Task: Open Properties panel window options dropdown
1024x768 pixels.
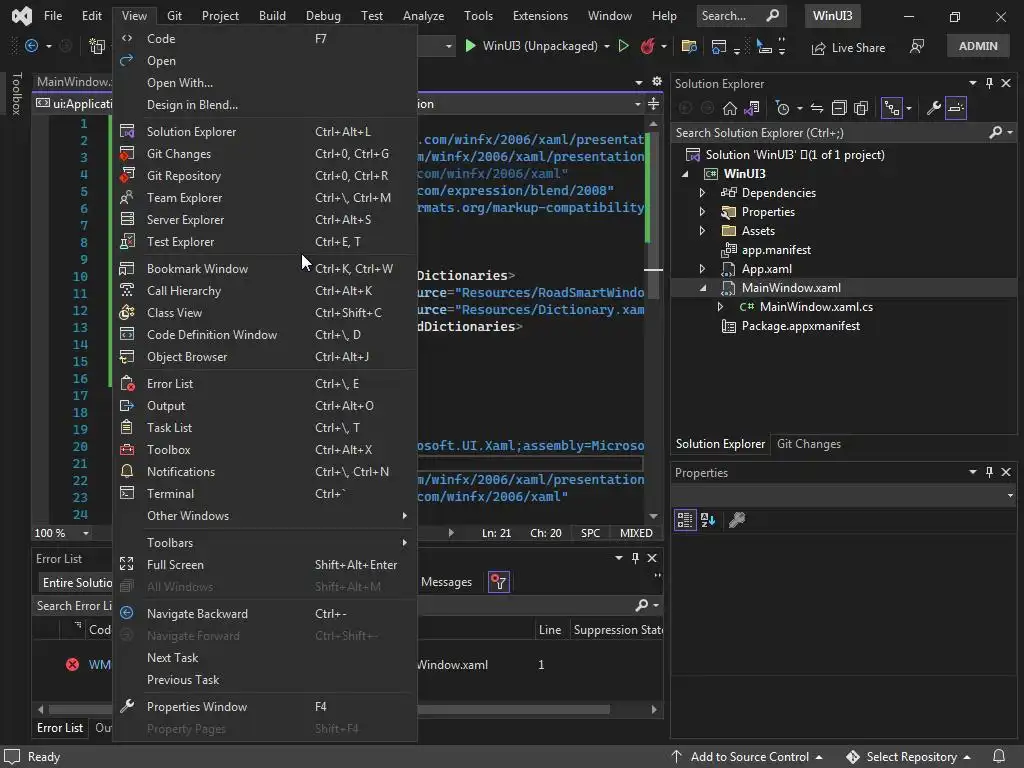Action: pos(972,472)
